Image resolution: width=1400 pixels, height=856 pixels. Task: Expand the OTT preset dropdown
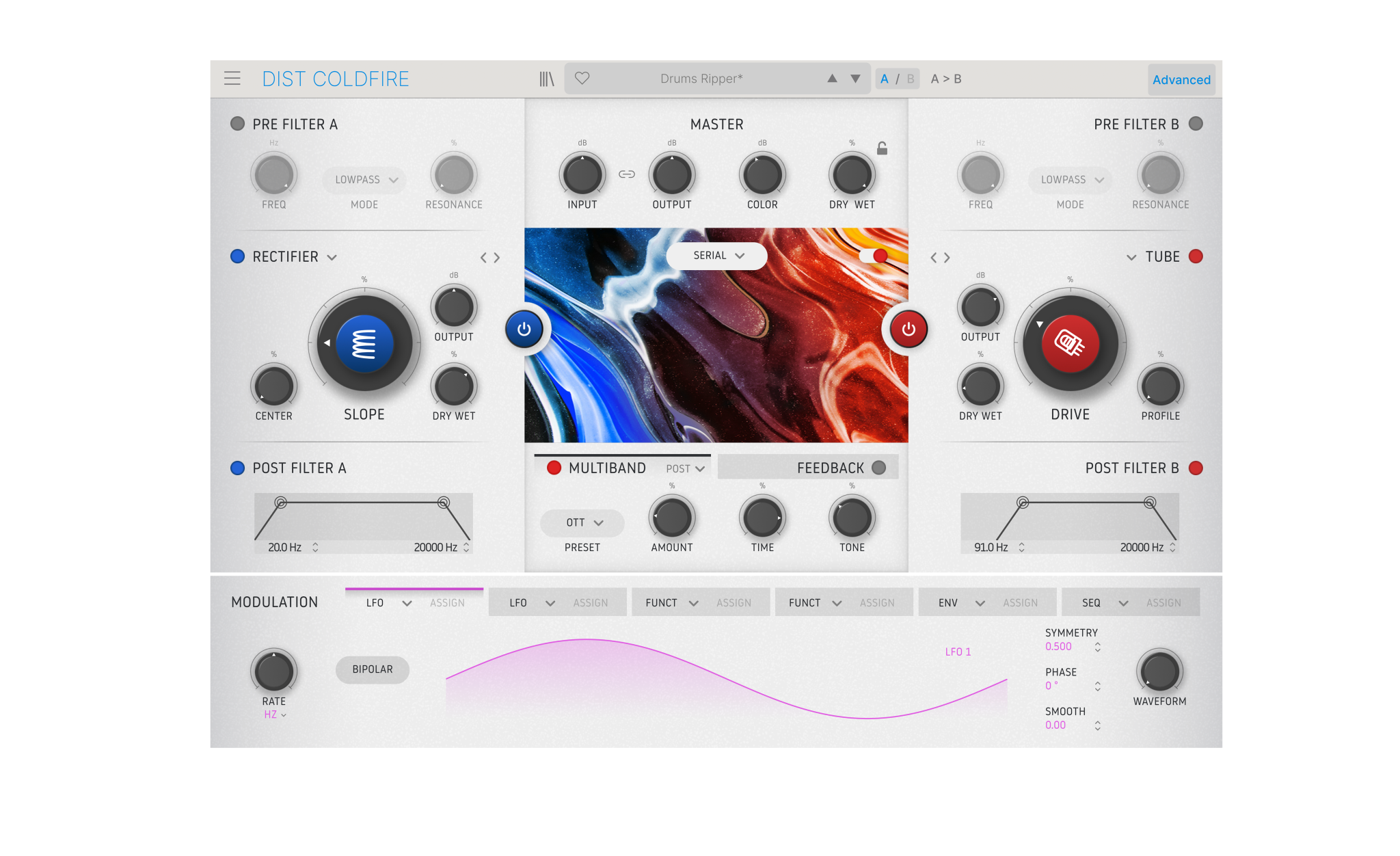coord(582,523)
